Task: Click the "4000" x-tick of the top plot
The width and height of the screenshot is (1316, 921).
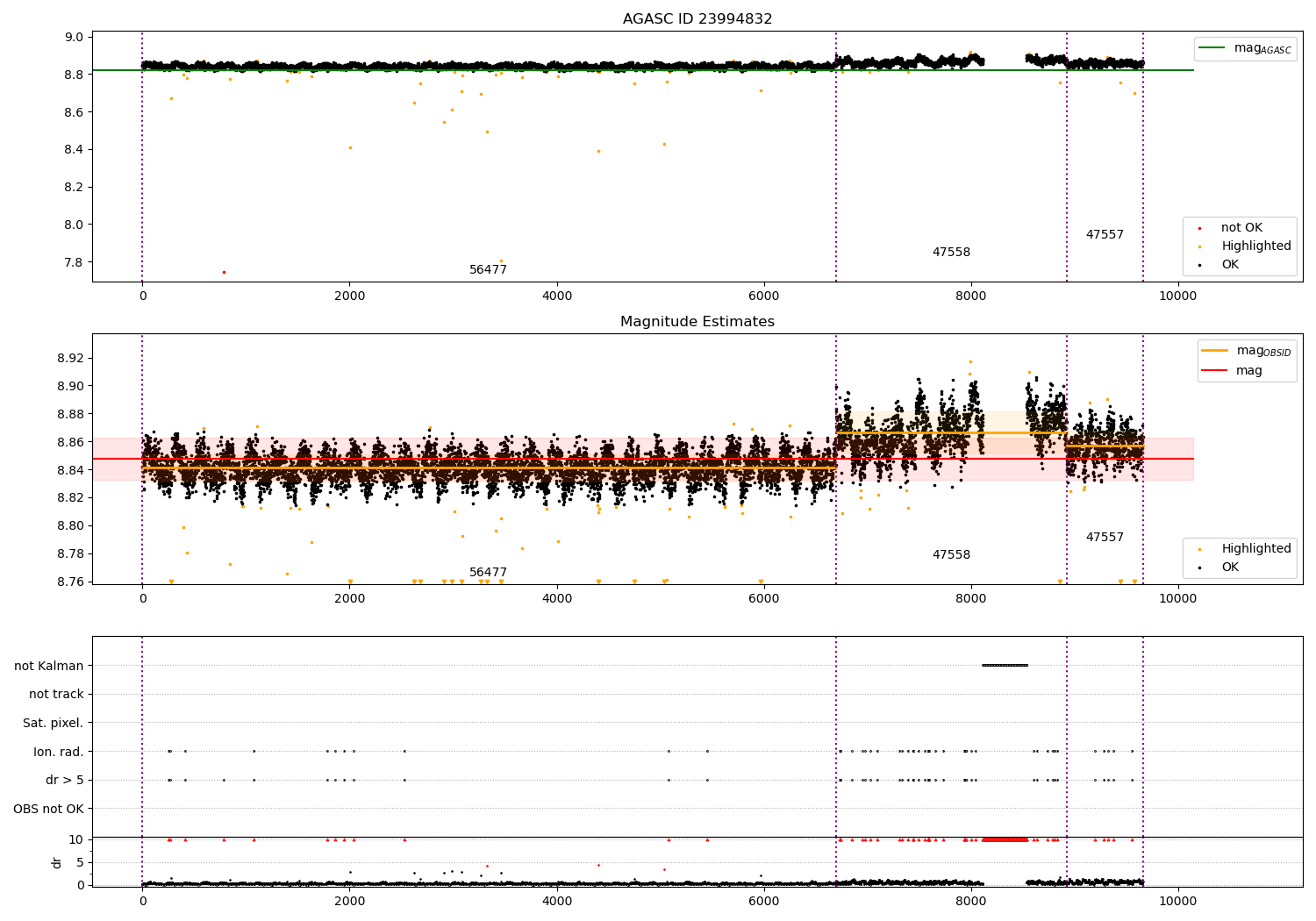Action: (557, 296)
